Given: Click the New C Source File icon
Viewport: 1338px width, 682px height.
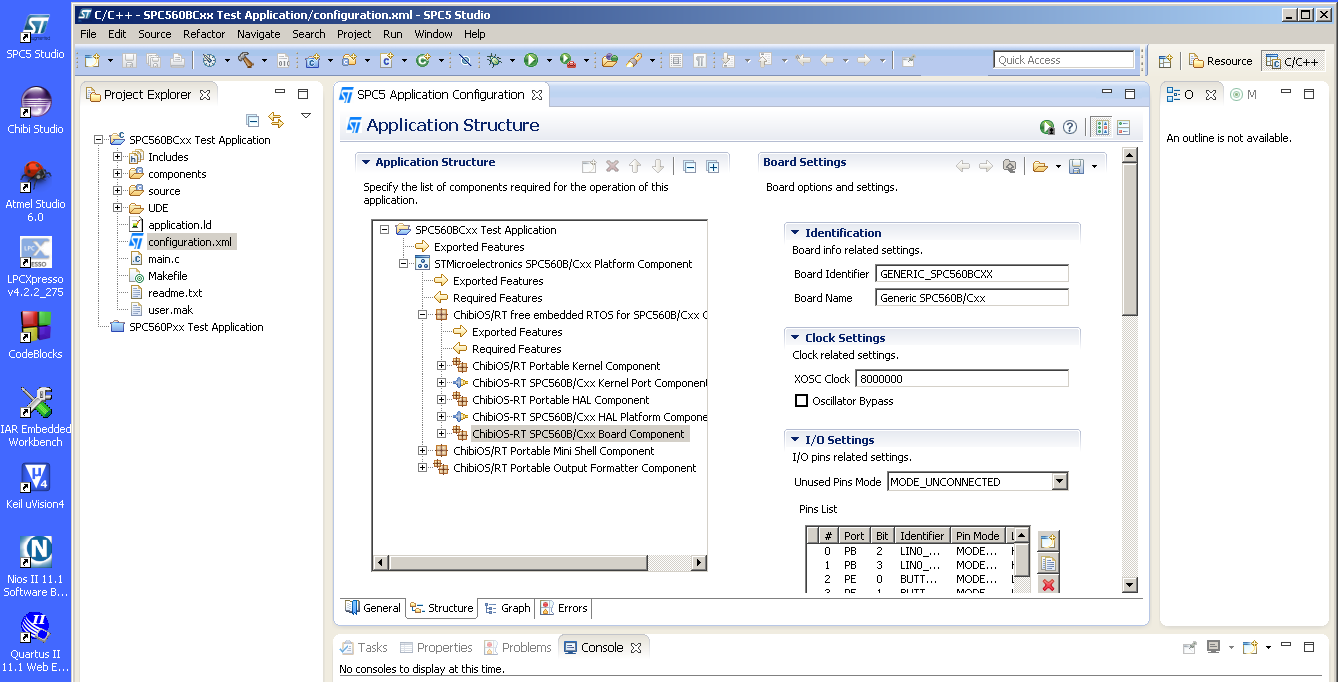Looking at the screenshot, I should tap(387, 60).
